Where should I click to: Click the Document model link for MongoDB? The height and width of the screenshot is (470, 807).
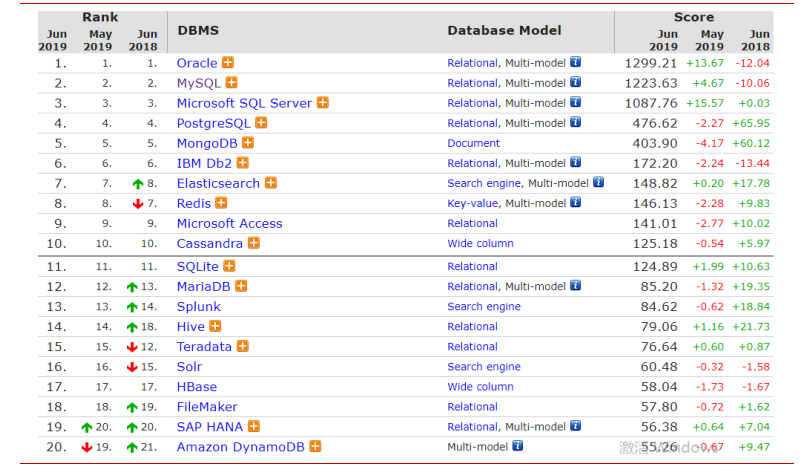[x=473, y=144]
